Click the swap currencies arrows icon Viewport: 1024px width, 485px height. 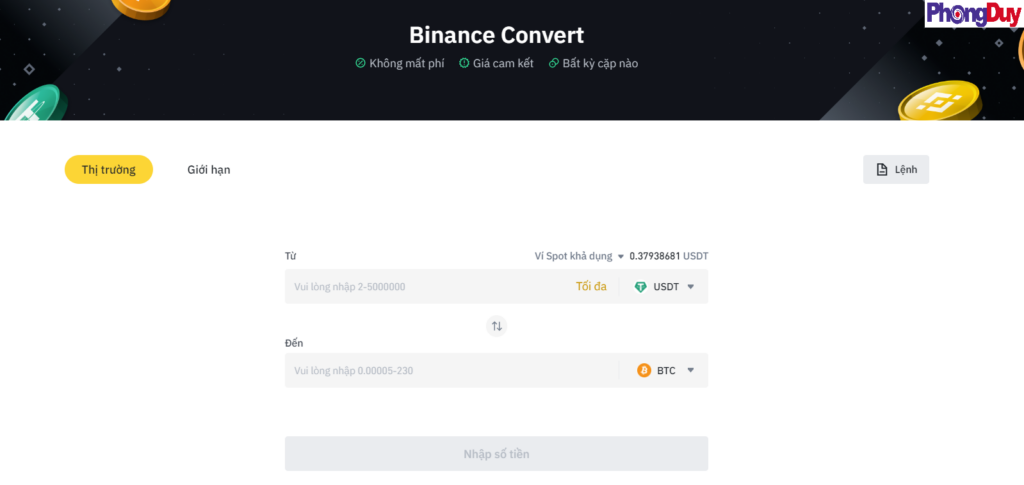(x=497, y=326)
